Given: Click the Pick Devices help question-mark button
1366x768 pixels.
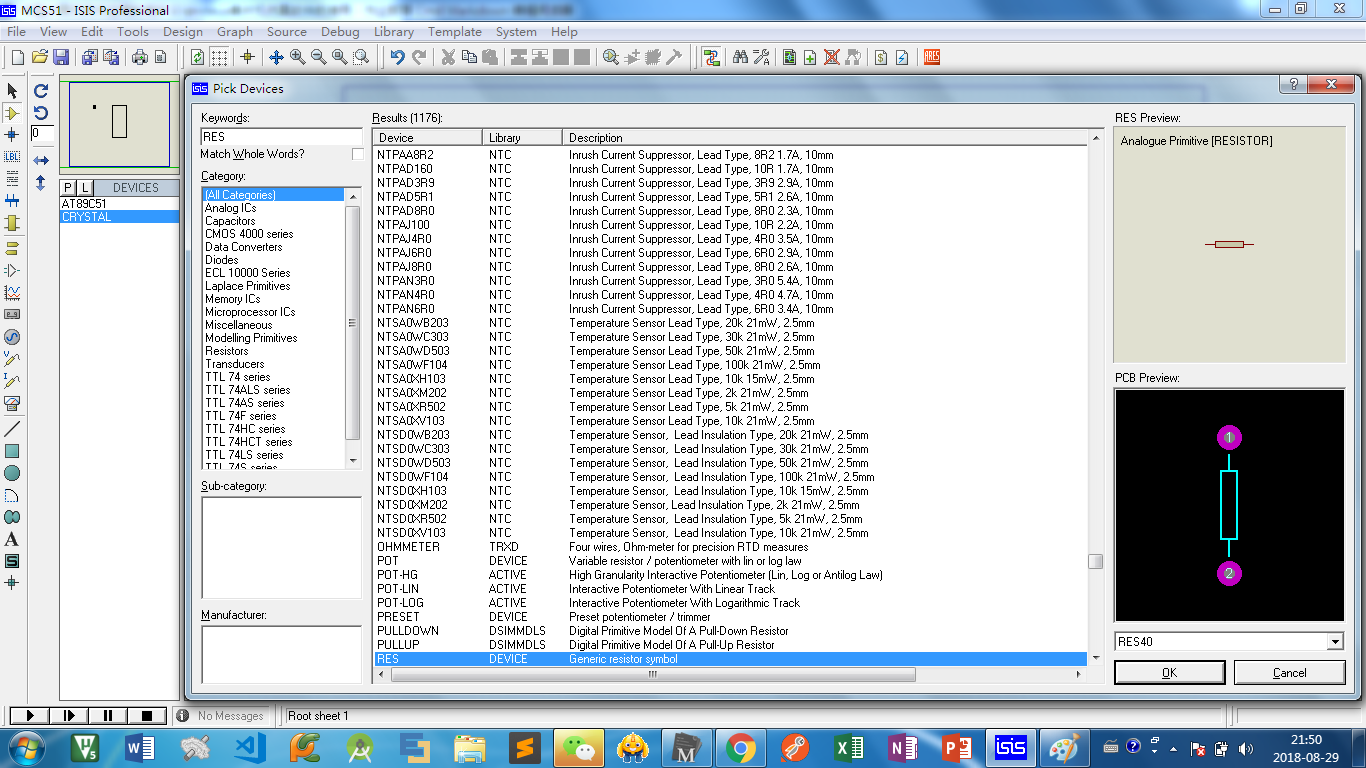Looking at the screenshot, I should tap(1293, 84).
